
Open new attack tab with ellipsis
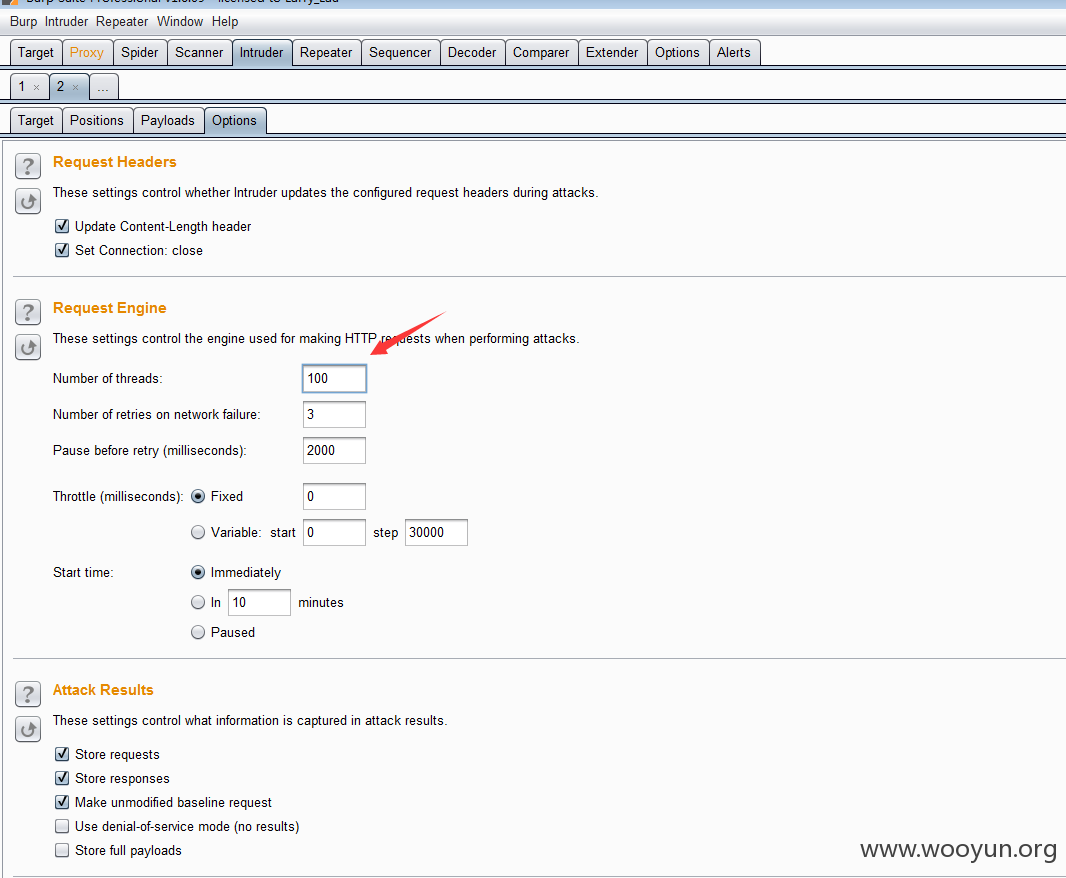click(103, 86)
